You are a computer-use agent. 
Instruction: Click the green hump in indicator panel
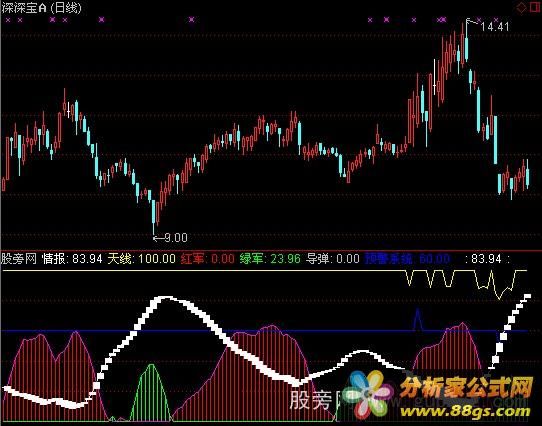[x=151, y=392]
